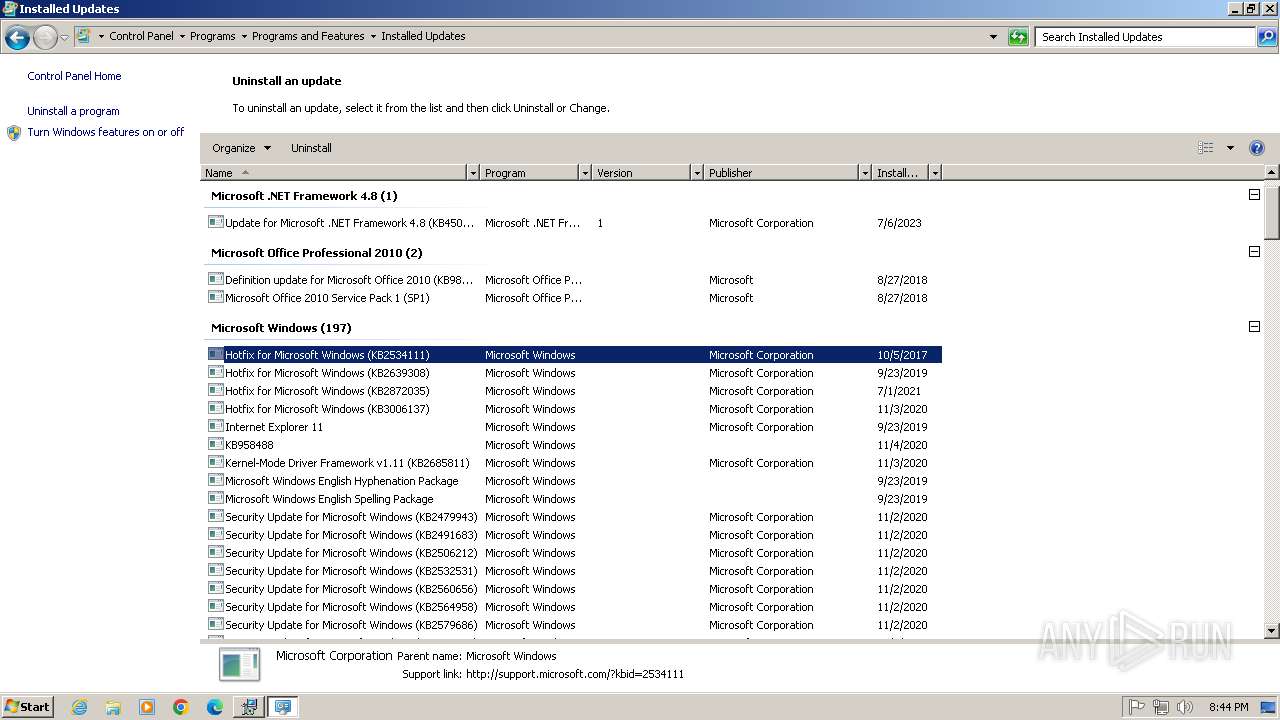Open Turn Windows features on or off
Screen dimensions: 1280x720
coord(106,132)
